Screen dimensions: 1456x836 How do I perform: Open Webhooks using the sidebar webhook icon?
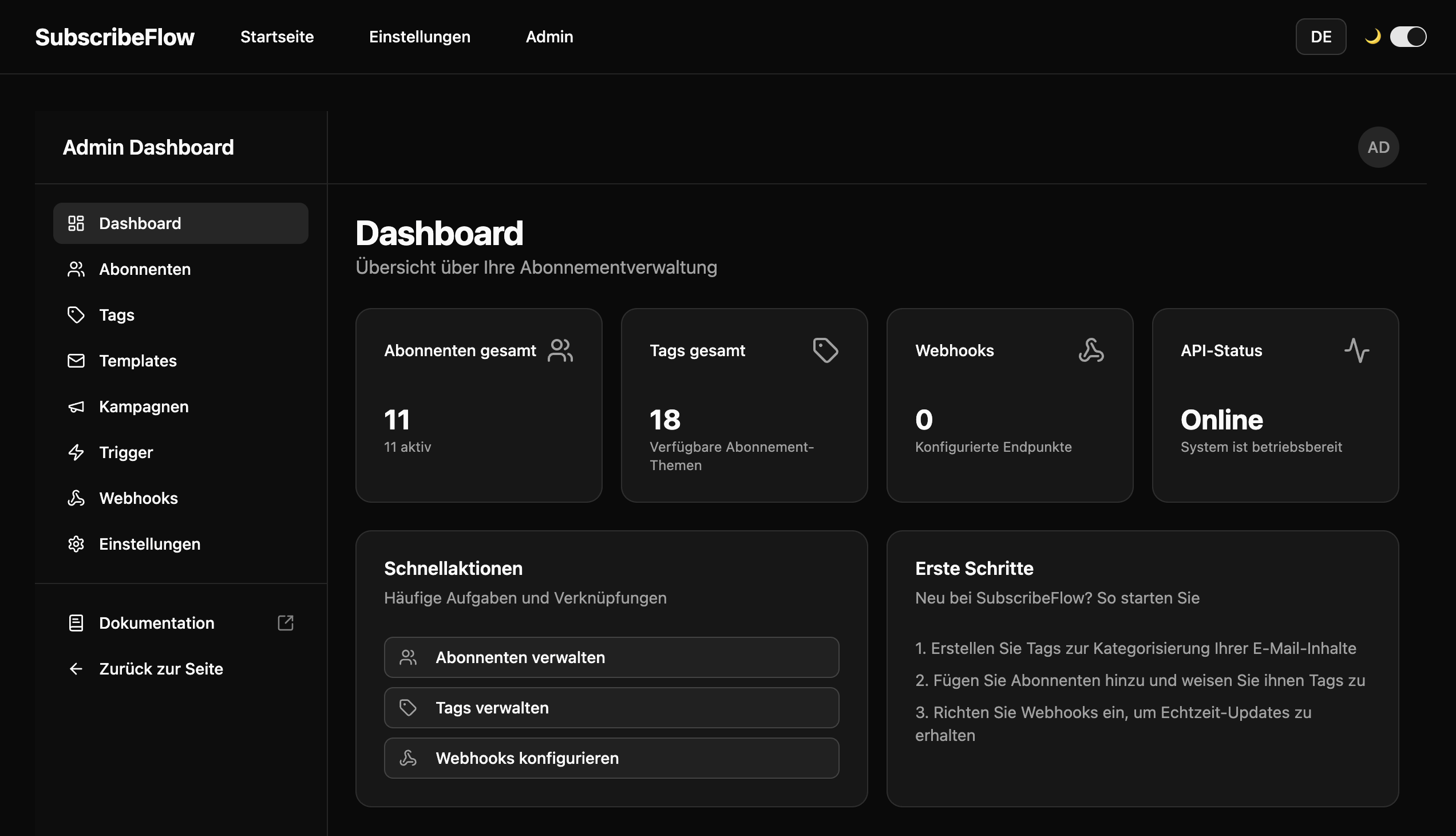tap(76, 498)
